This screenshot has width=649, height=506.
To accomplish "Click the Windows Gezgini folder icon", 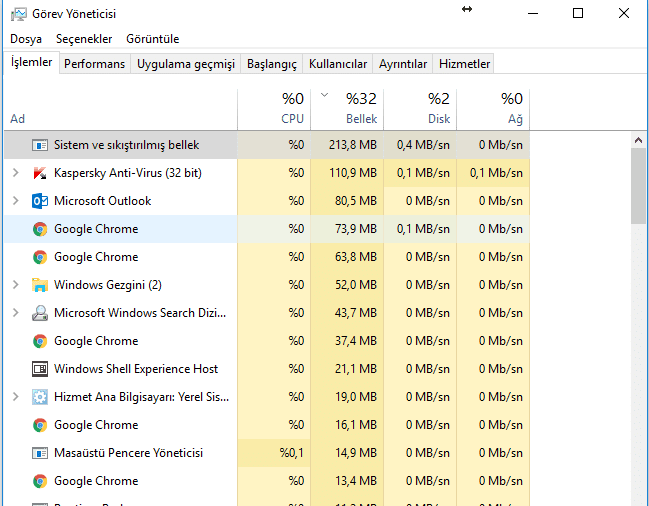I will (x=40, y=285).
